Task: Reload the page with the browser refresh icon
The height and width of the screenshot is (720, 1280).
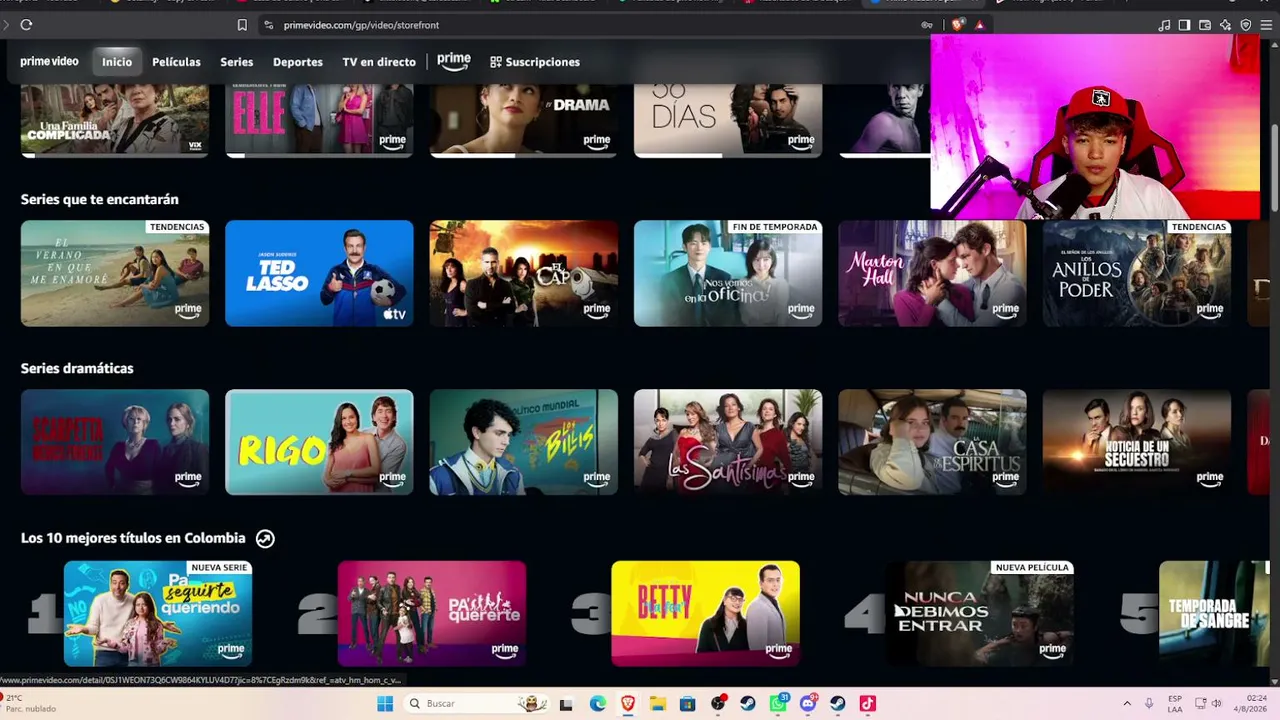Action: pyautogui.click(x=26, y=25)
